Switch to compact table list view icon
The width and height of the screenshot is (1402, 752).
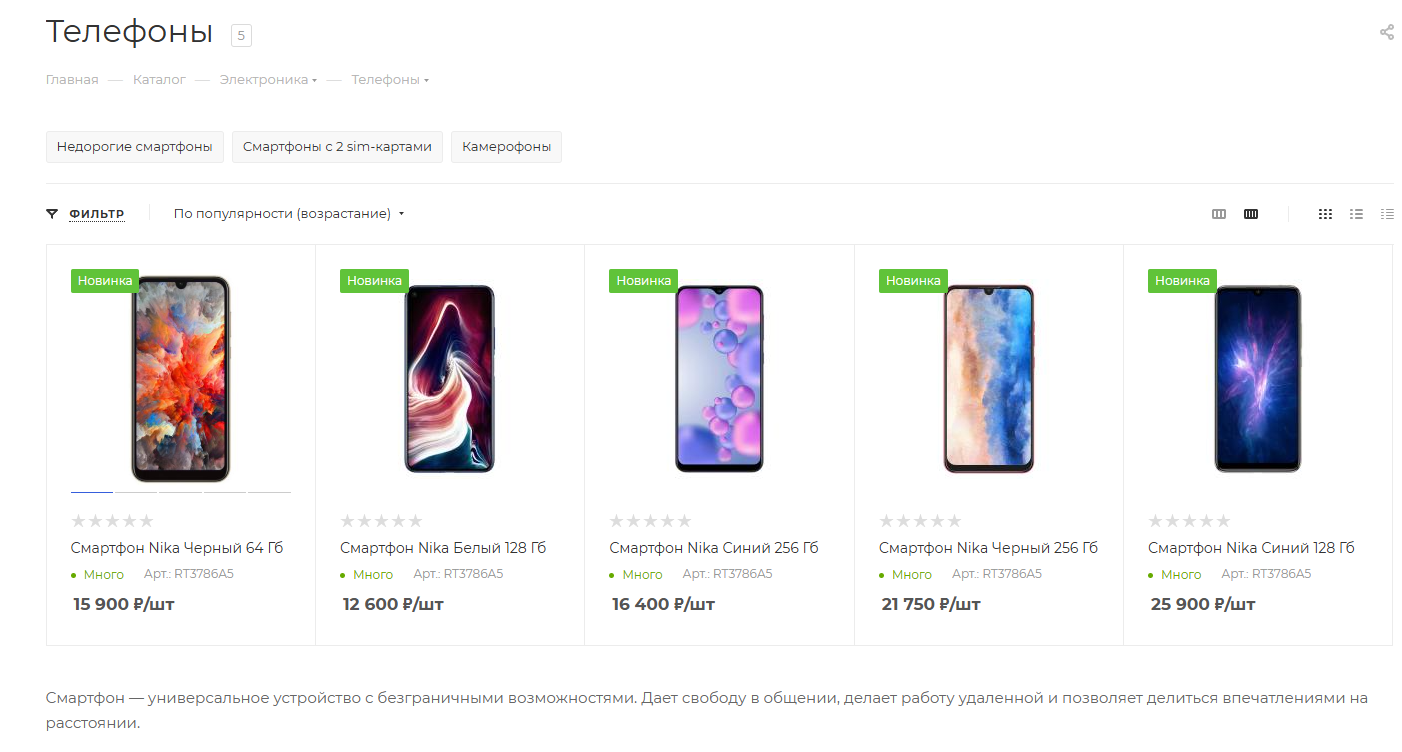1387,214
